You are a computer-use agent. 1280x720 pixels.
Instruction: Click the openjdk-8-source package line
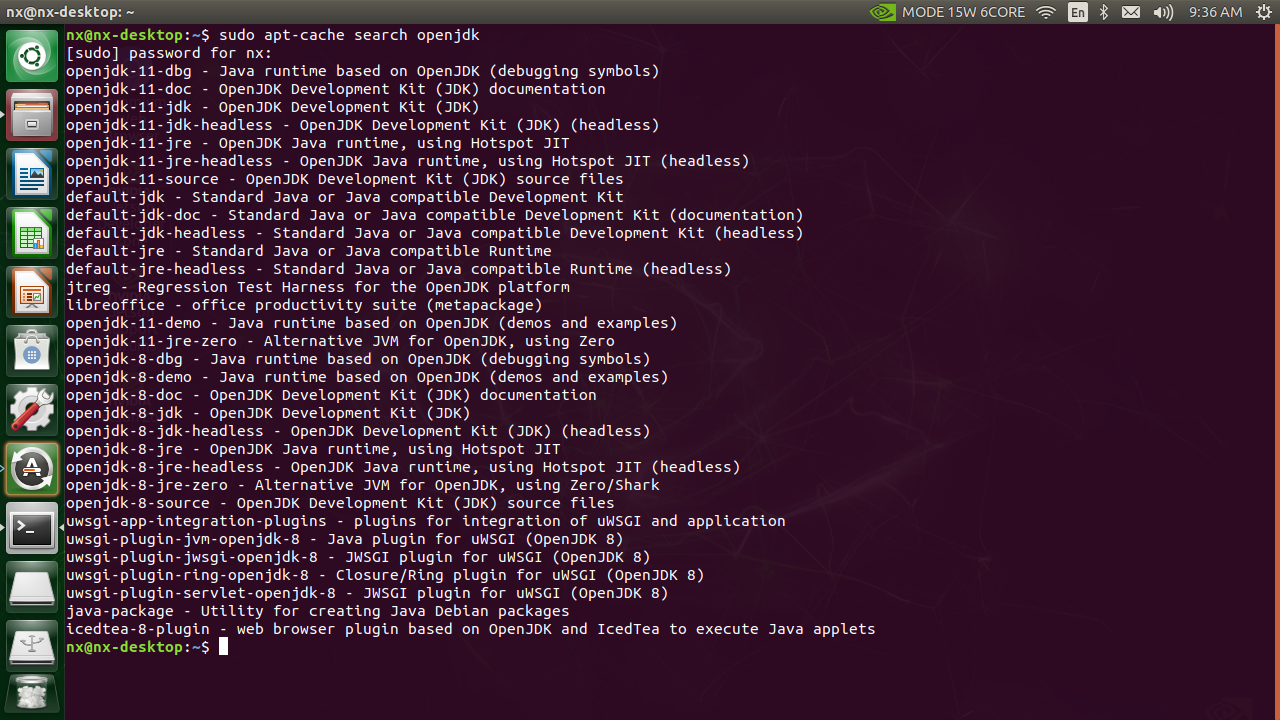click(x=340, y=503)
